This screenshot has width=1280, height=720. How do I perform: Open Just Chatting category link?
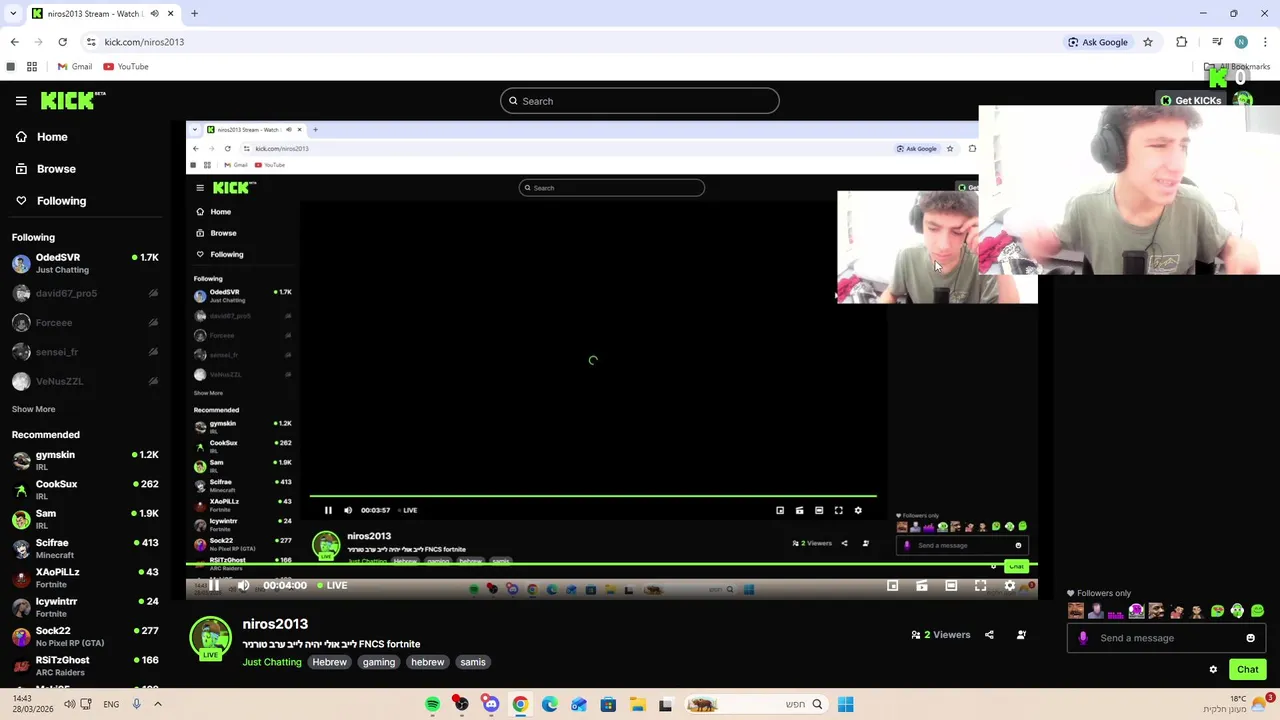272,662
